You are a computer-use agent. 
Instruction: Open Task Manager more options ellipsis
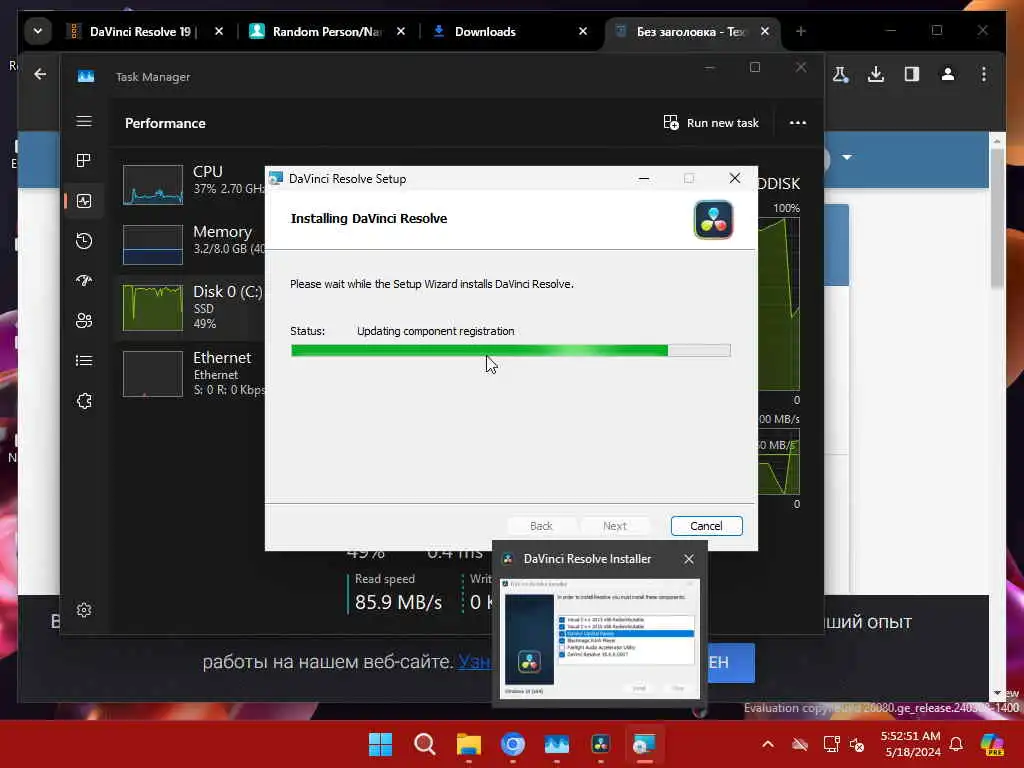tap(797, 123)
